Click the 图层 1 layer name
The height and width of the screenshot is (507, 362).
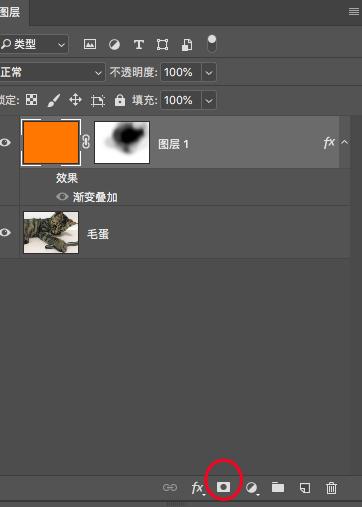[x=173, y=144]
